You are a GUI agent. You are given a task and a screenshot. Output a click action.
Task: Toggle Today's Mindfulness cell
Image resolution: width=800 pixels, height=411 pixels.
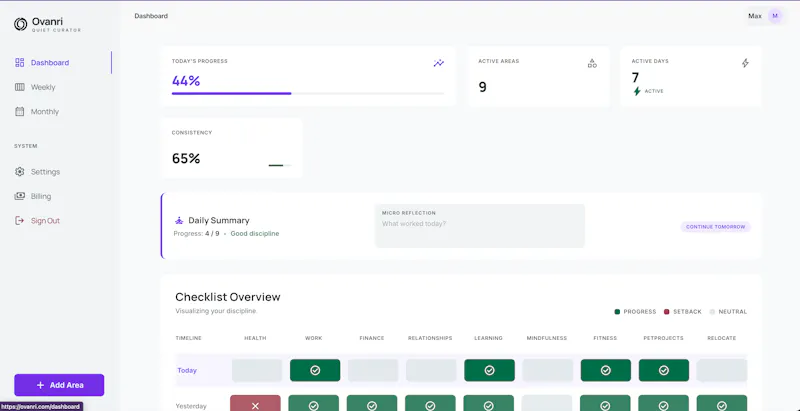(547, 370)
